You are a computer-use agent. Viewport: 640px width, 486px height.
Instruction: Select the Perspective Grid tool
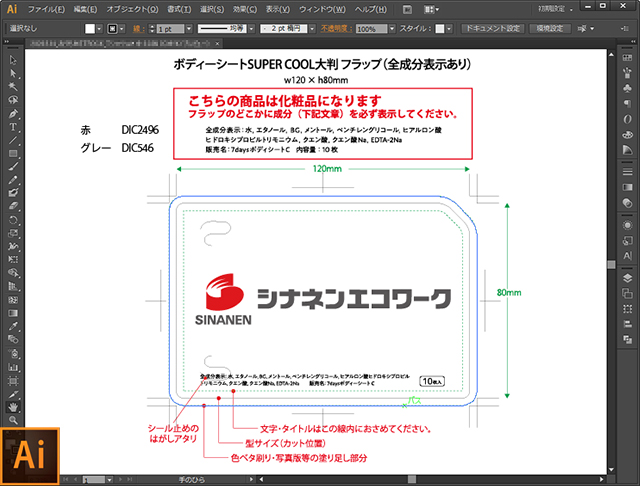pyautogui.click(x=13, y=286)
